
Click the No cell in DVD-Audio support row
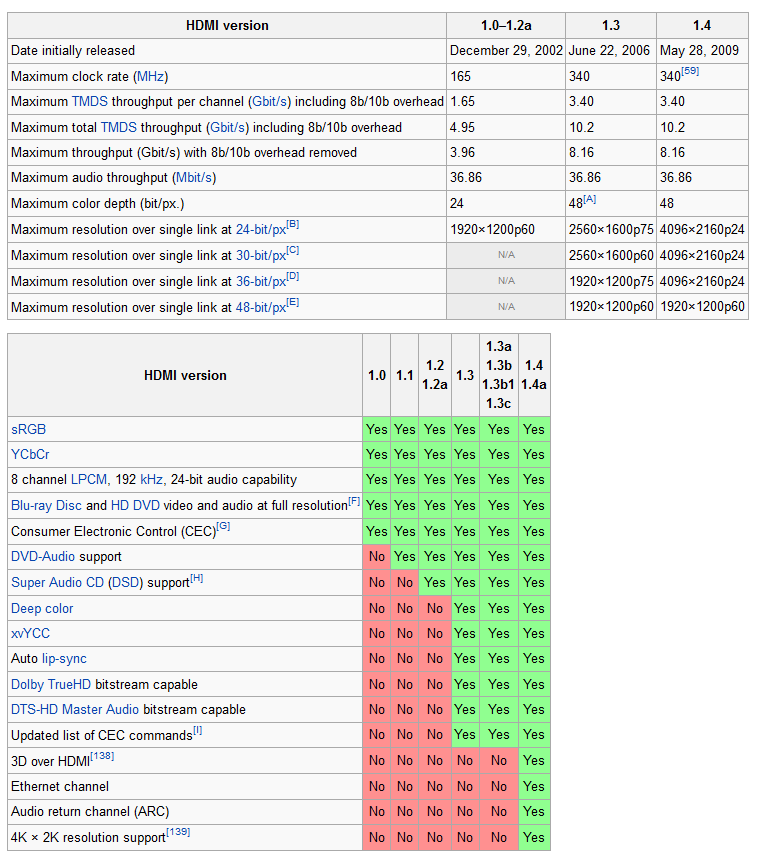click(376, 557)
